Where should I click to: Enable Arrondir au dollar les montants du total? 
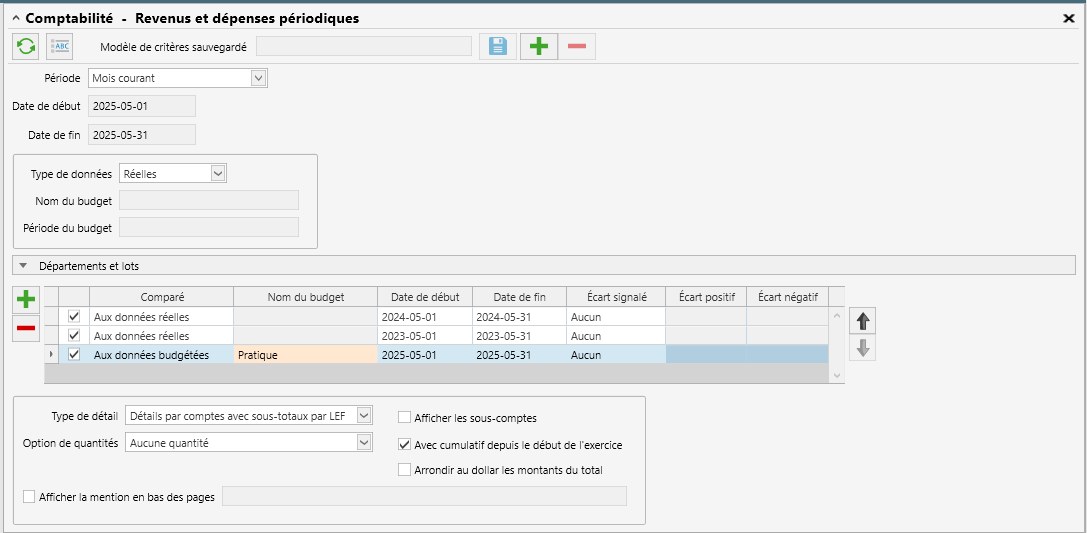pyautogui.click(x=404, y=470)
